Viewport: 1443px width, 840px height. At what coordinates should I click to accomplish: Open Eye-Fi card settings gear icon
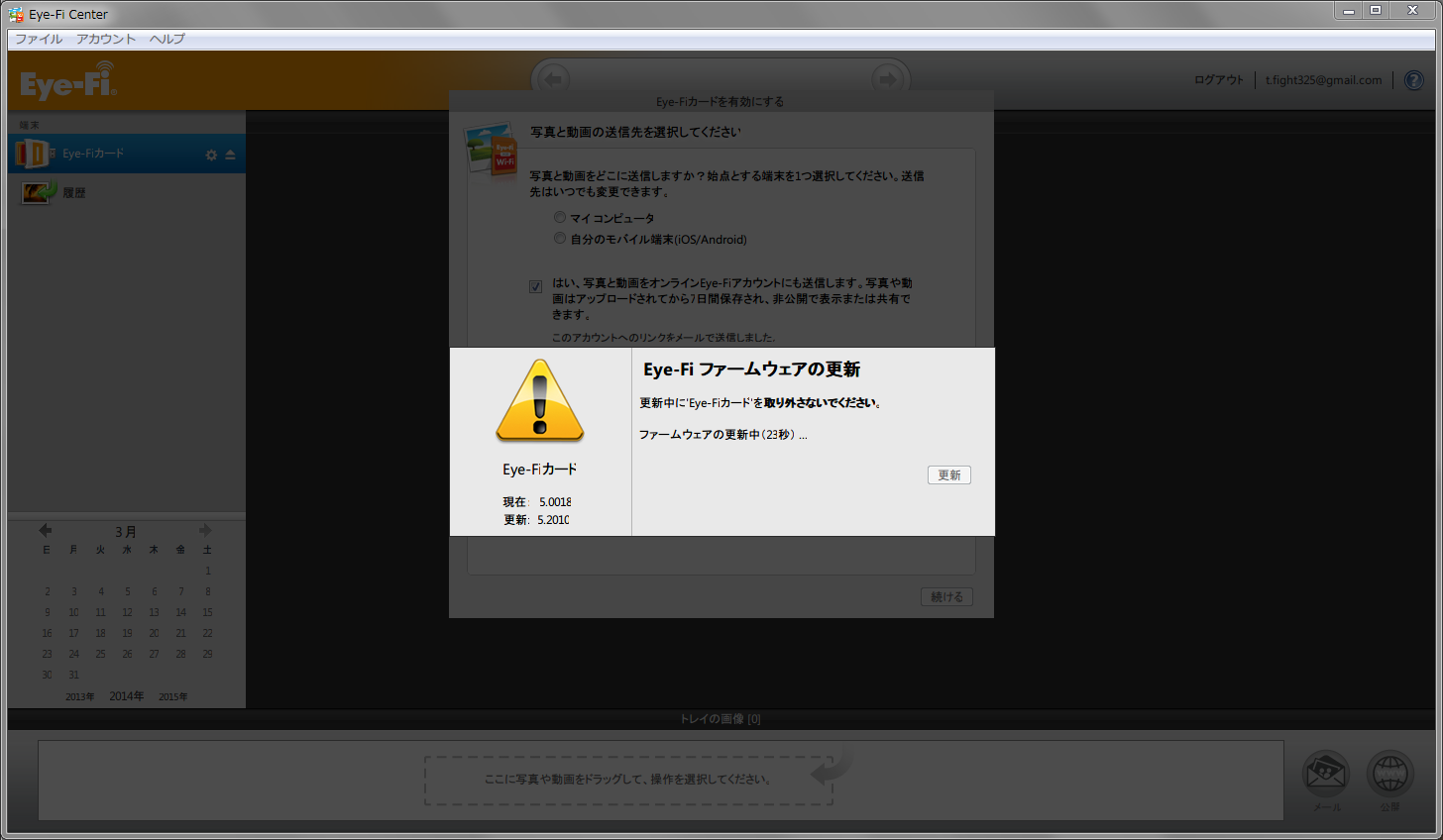click(x=211, y=155)
